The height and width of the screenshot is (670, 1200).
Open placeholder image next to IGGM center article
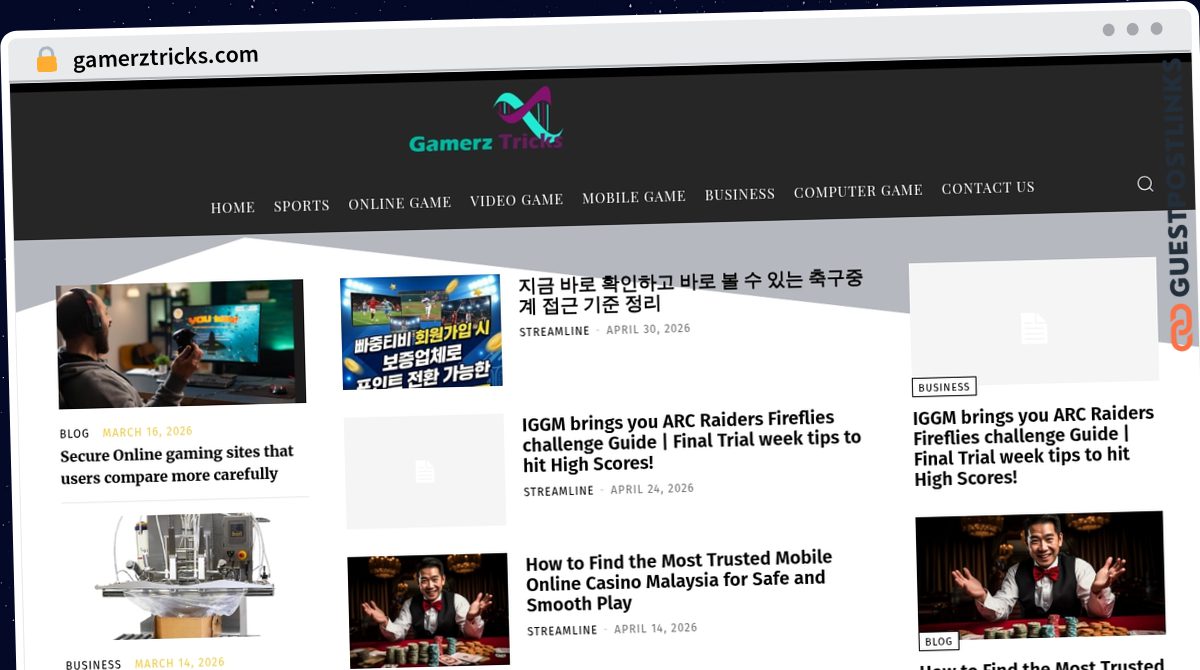point(425,471)
